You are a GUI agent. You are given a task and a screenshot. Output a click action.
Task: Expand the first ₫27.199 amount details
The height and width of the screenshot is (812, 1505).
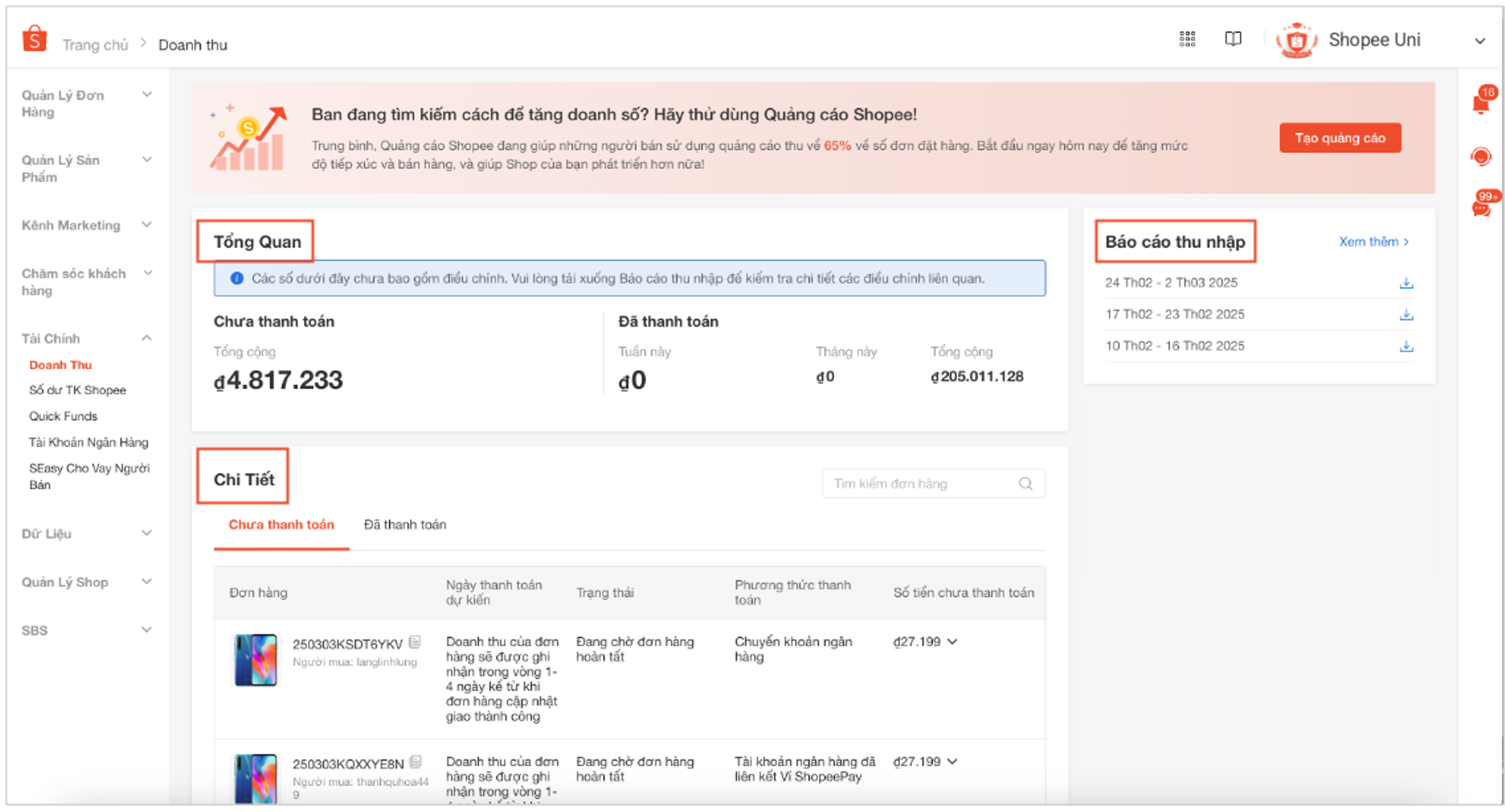952,641
